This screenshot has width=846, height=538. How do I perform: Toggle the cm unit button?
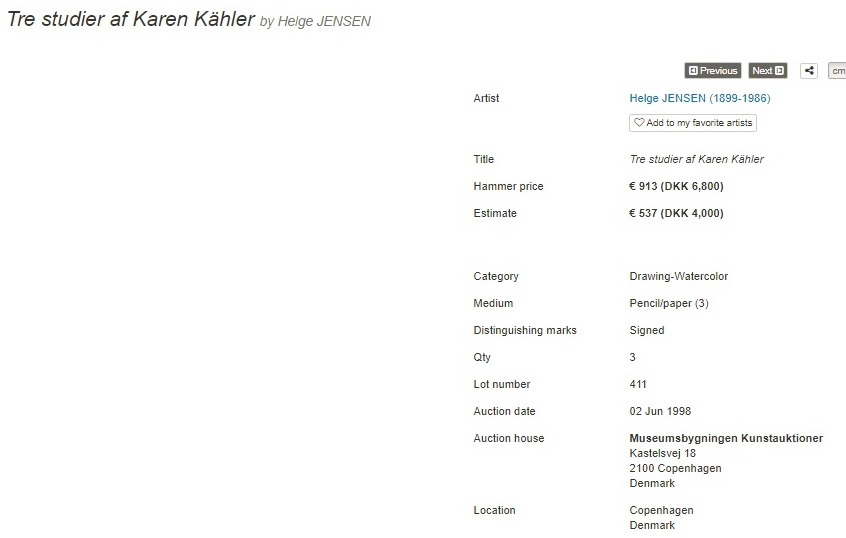point(837,71)
